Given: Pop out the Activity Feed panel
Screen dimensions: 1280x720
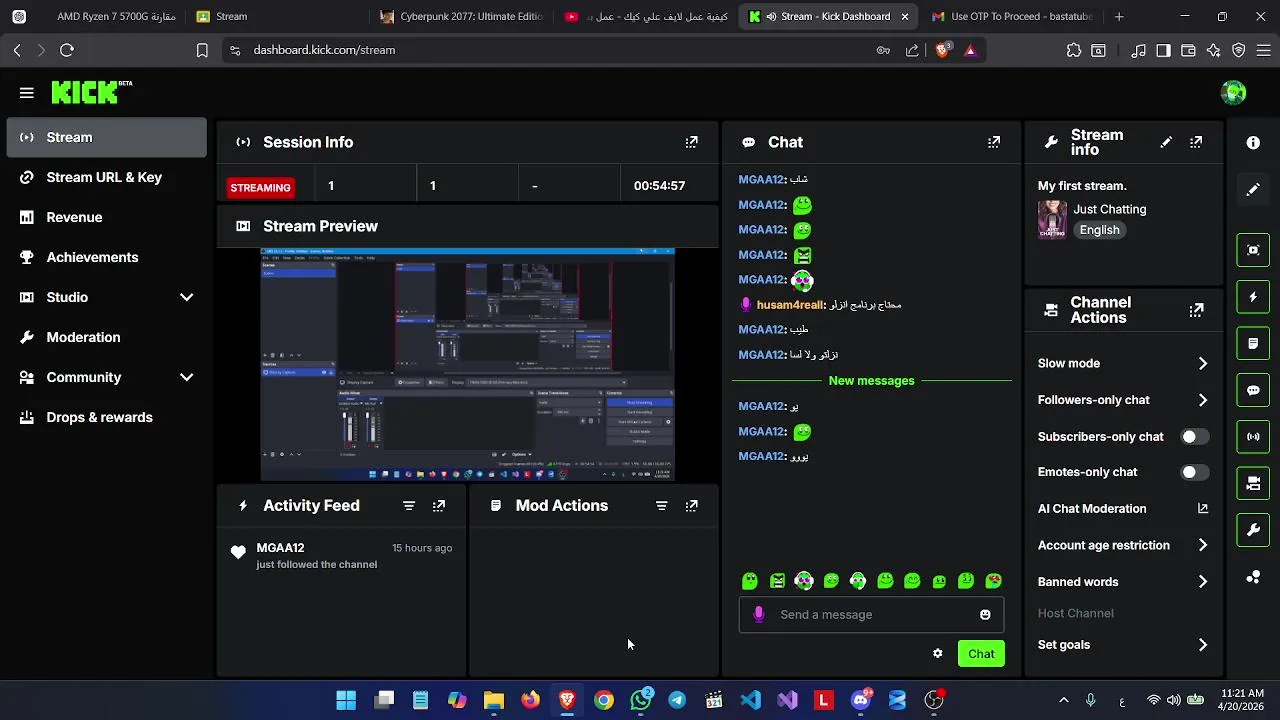Looking at the screenshot, I should [x=439, y=506].
